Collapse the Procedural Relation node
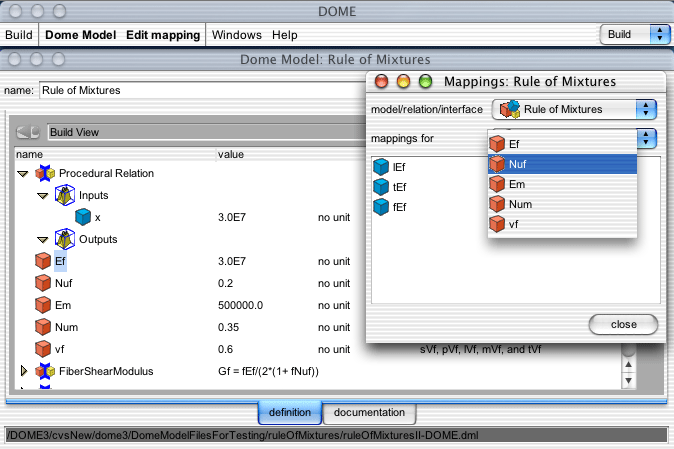The height and width of the screenshot is (449, 674). tap(23, 174)
